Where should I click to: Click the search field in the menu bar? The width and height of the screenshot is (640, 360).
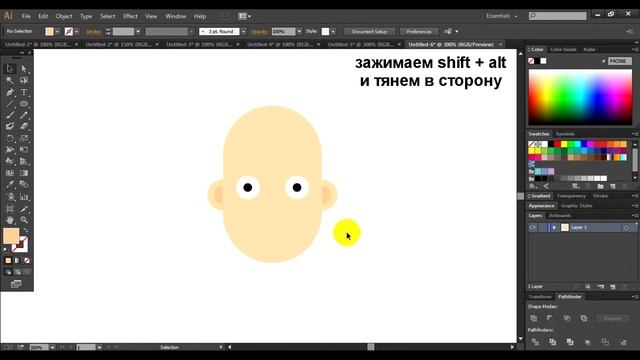tap(558, 16)
